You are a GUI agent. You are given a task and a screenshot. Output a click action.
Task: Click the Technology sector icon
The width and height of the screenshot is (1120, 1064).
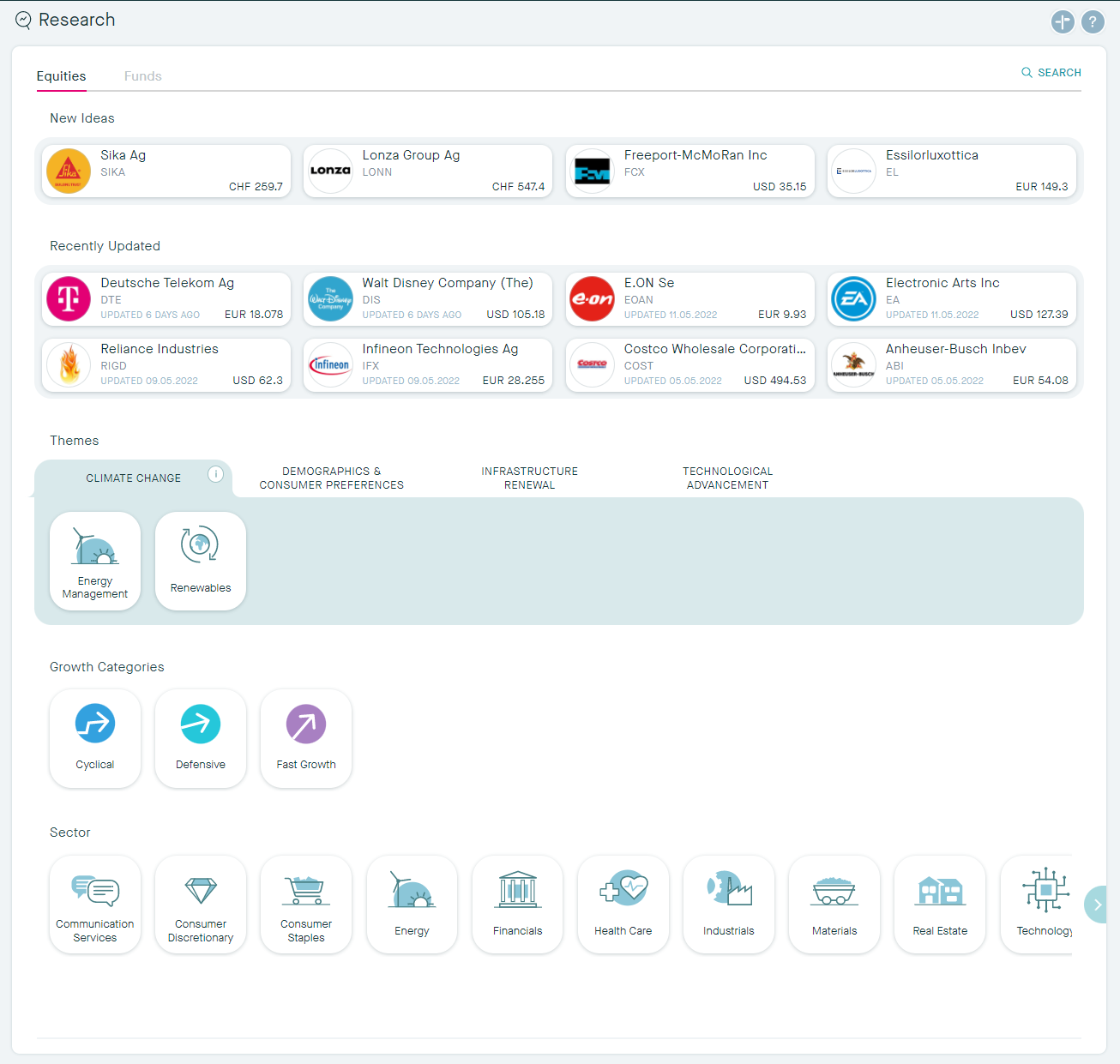1045,904
